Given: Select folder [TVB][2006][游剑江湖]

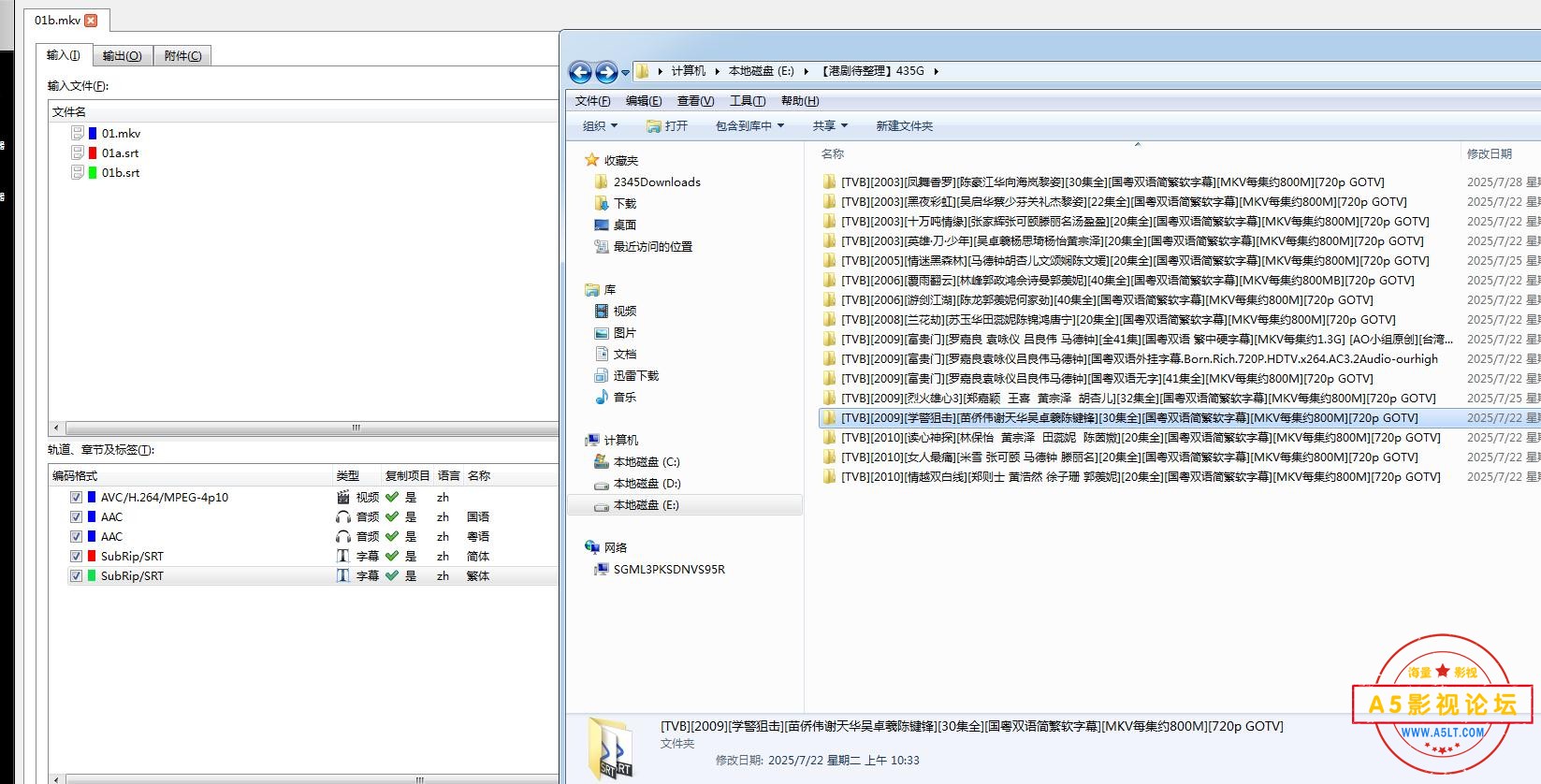Looking at the screenshot, I should [x=1107, y=300].
